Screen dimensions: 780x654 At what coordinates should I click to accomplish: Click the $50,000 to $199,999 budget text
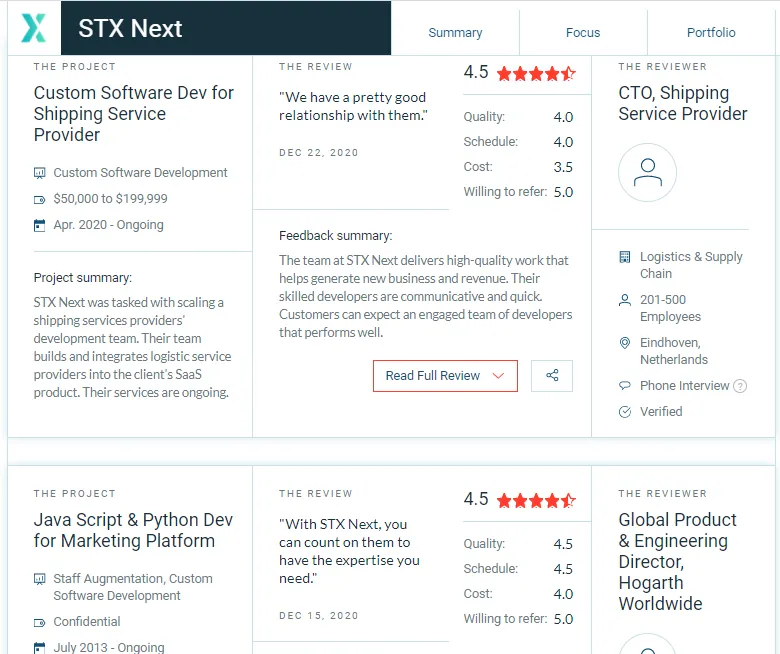coord(110,199)
